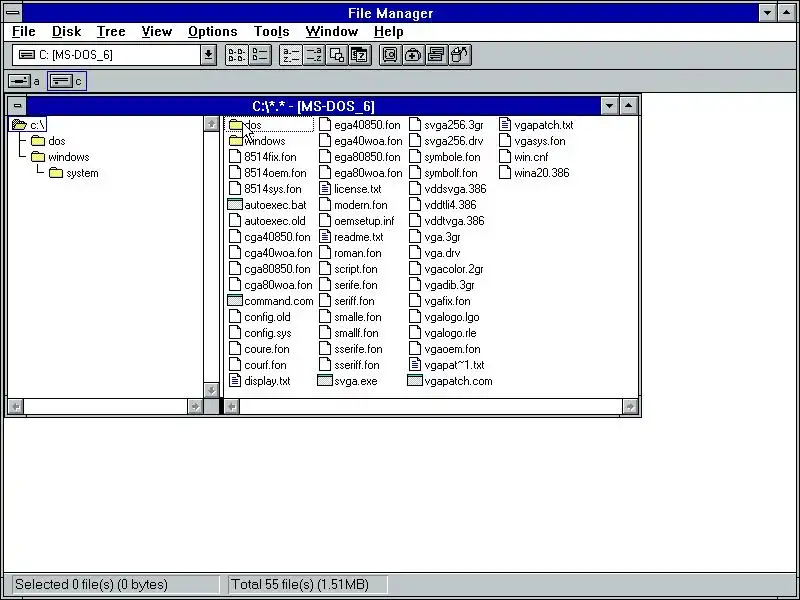Click the file pane horizontal scrollbar track

431,407
